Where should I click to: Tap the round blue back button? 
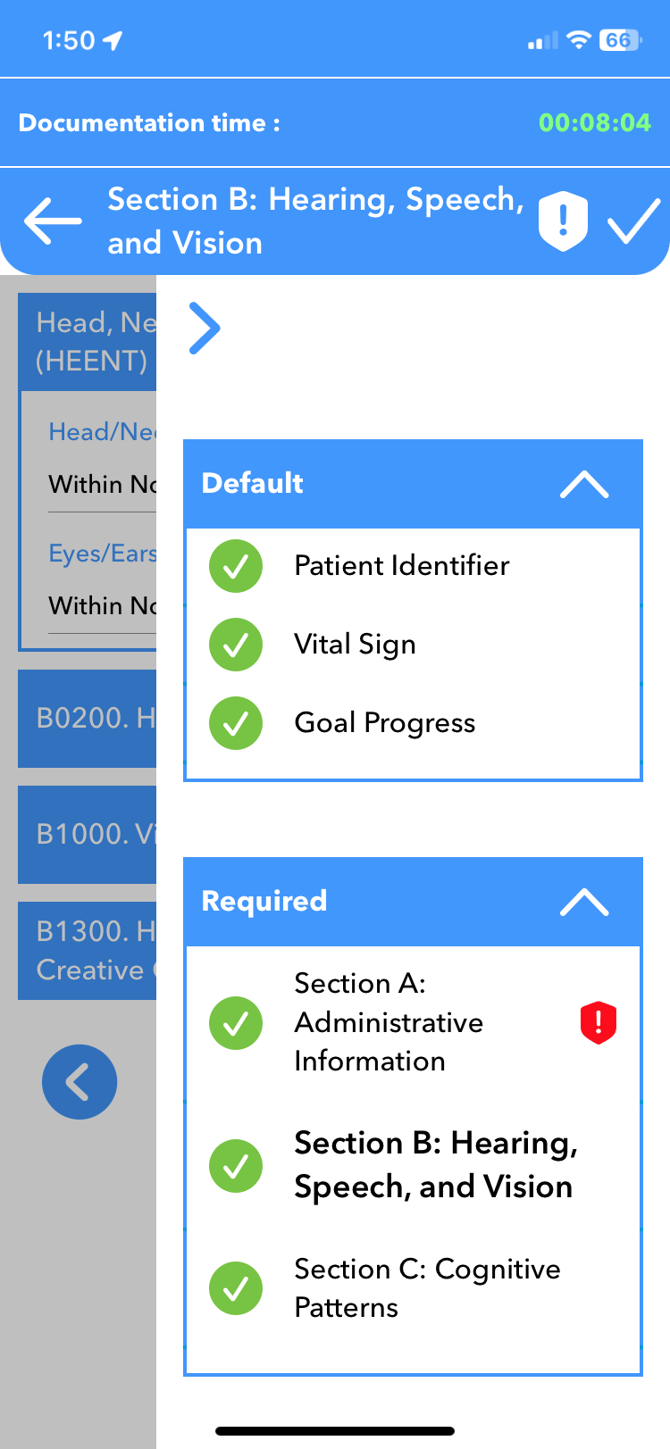(x=79, y=1081)
